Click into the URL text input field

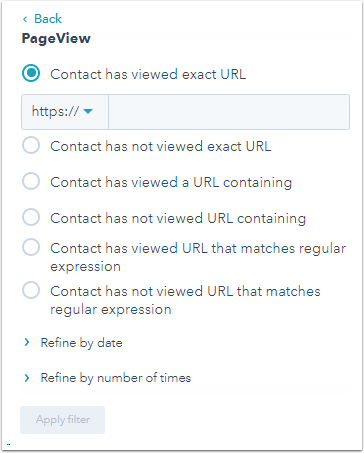pyautogui.click(x=229, y=112)
